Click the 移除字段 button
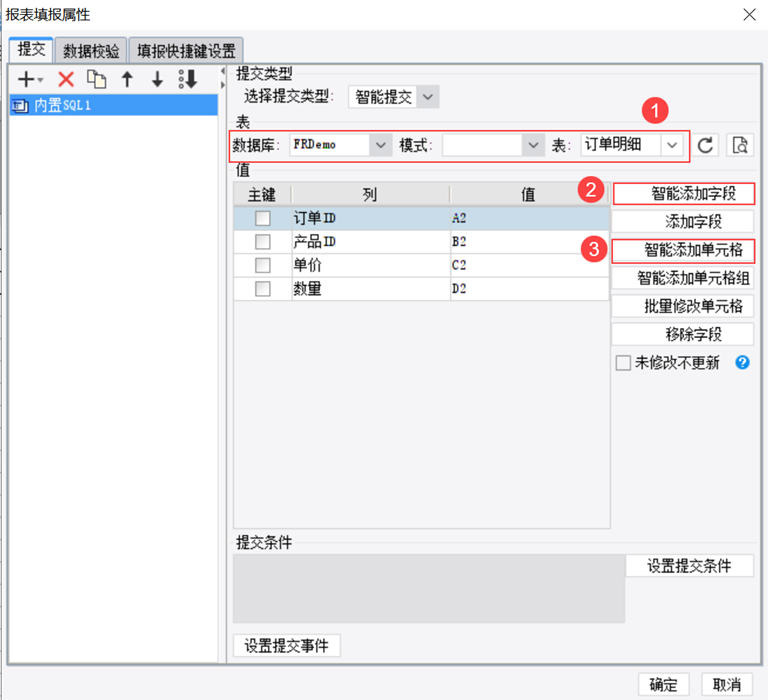The height and width of the screenshot is (700, 768). click(x=683, y=334)
